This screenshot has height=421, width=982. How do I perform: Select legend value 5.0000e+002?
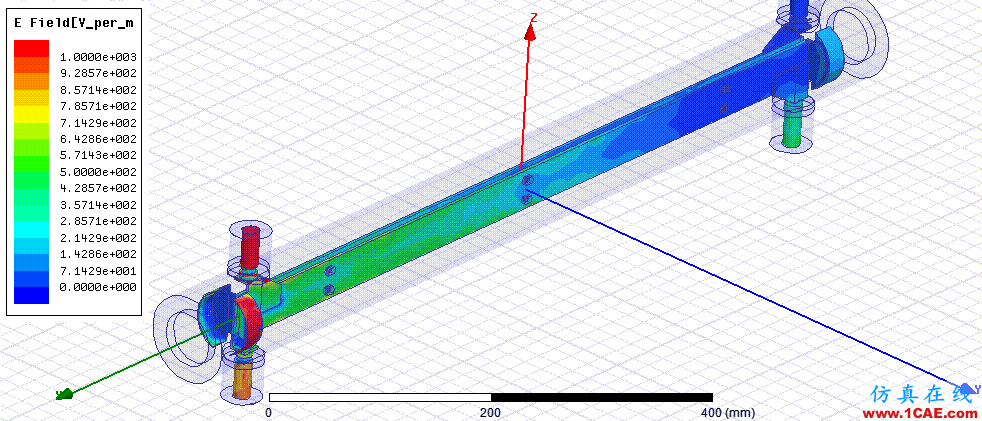[97, 172]
